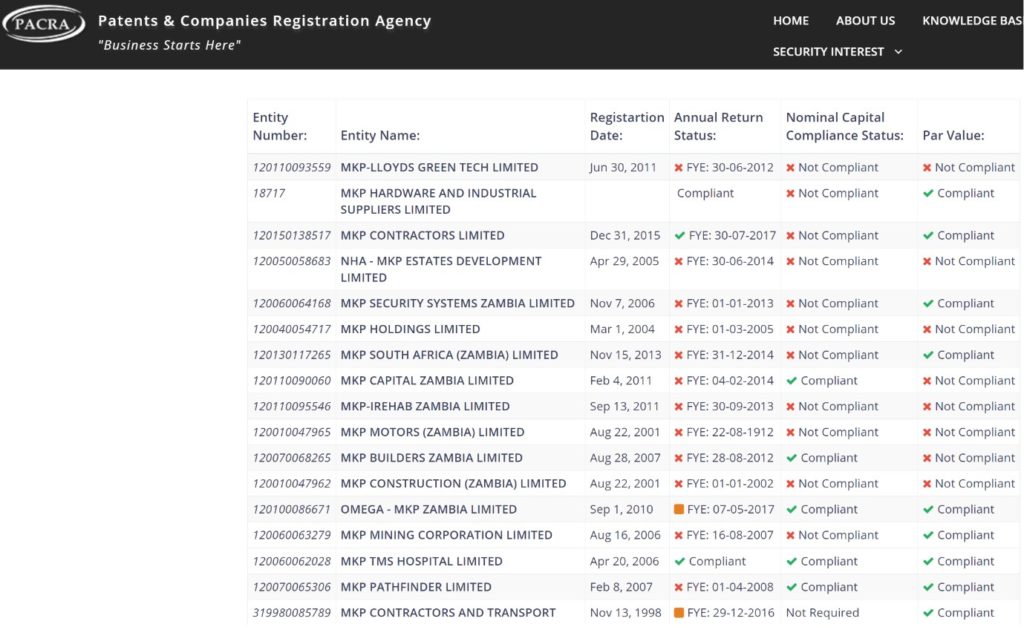Click red cross beside FYE: 22-08-1912
Screen dimensions: 1024x627
679,432
